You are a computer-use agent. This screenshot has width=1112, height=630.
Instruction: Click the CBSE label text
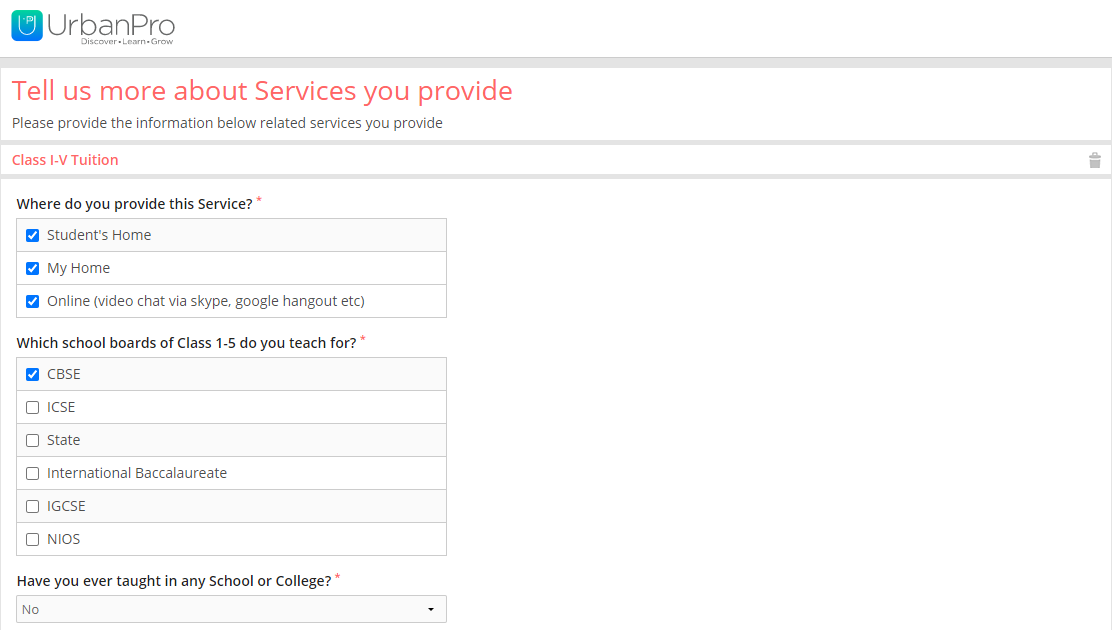click(x=63, y=374)
